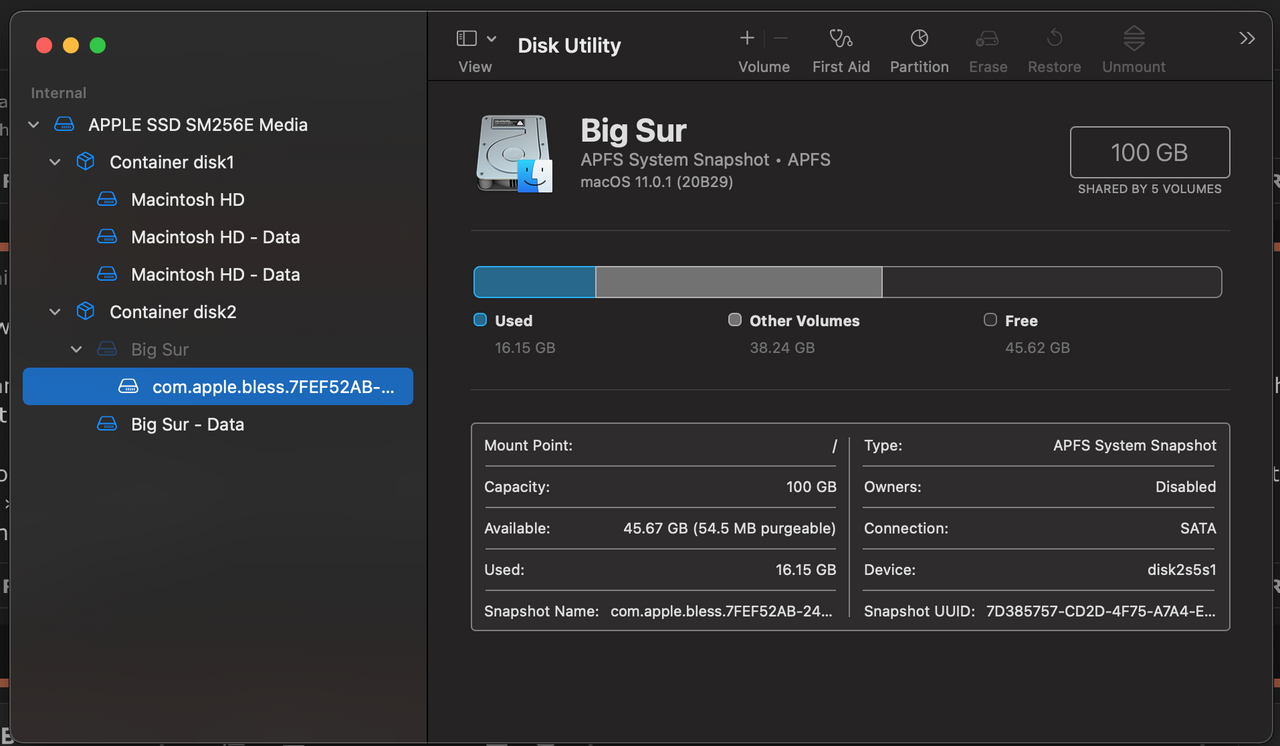Run First Aid stethoscope tool
1280x746 pixels.
pyautogui.click(x=841, y=38)
